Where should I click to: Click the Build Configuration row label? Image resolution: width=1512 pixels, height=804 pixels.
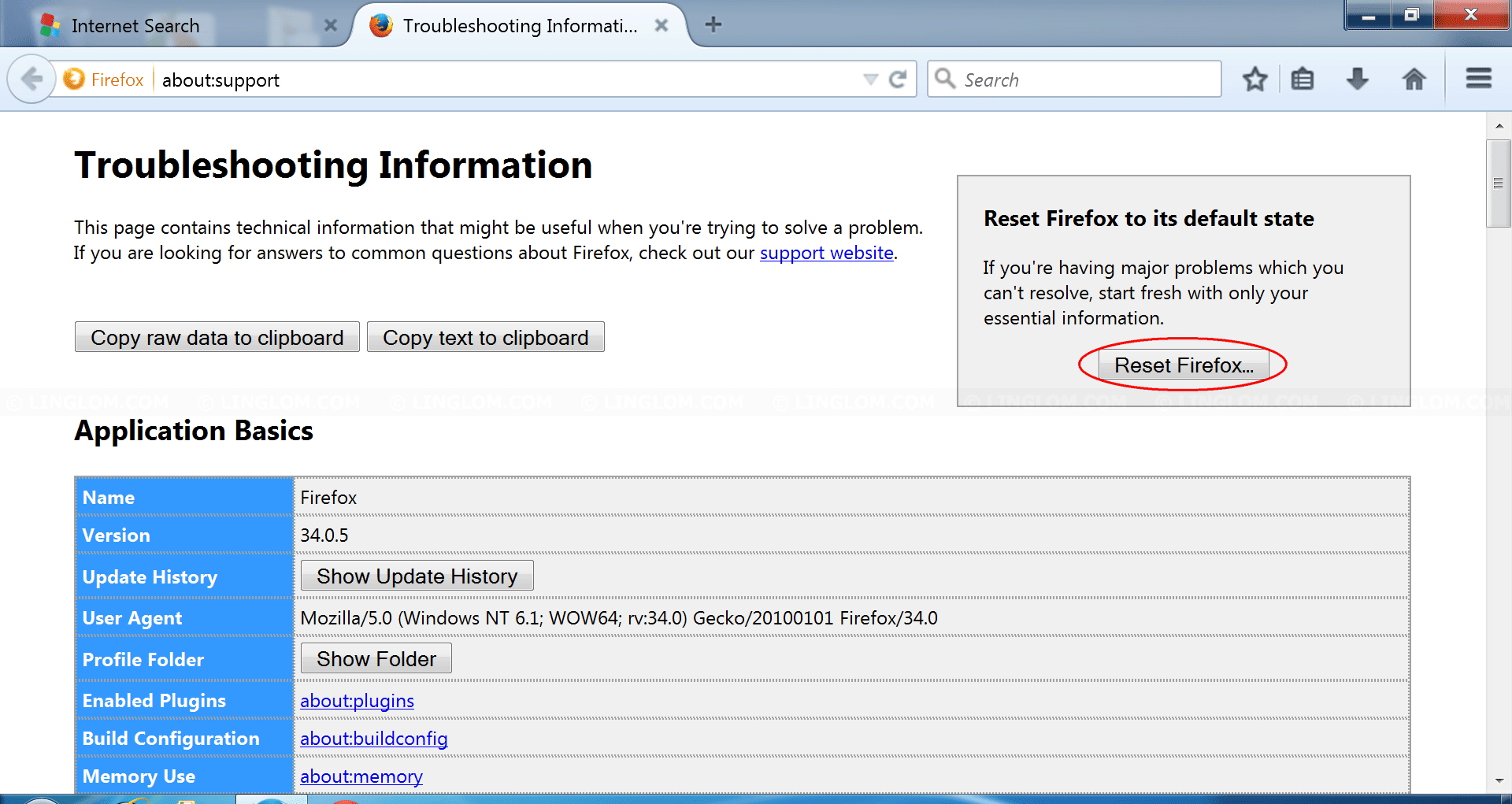[171, 739]
